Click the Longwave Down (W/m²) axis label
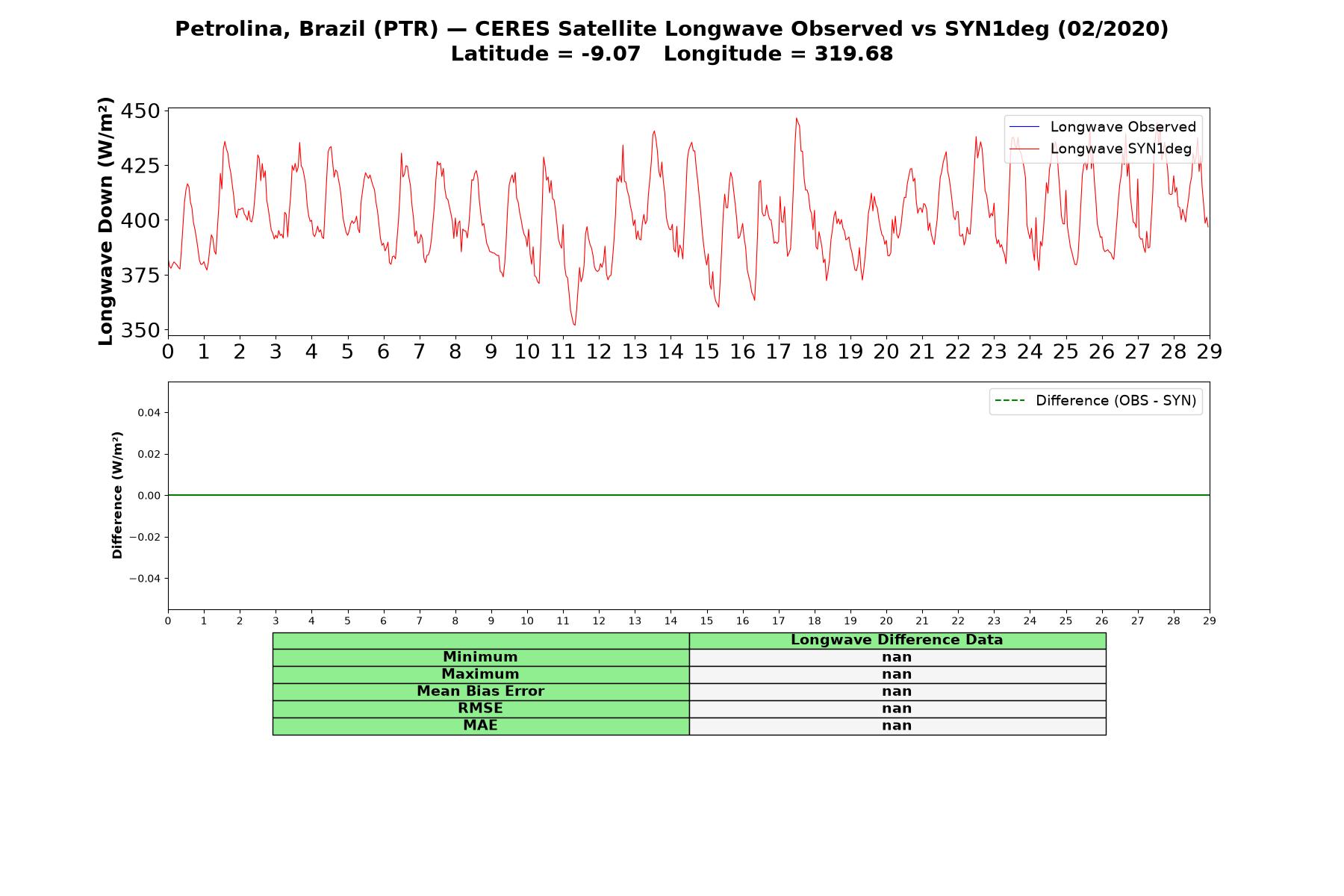Image resolution: width=1344 pixels, height=896 pixels. (105, 221)
